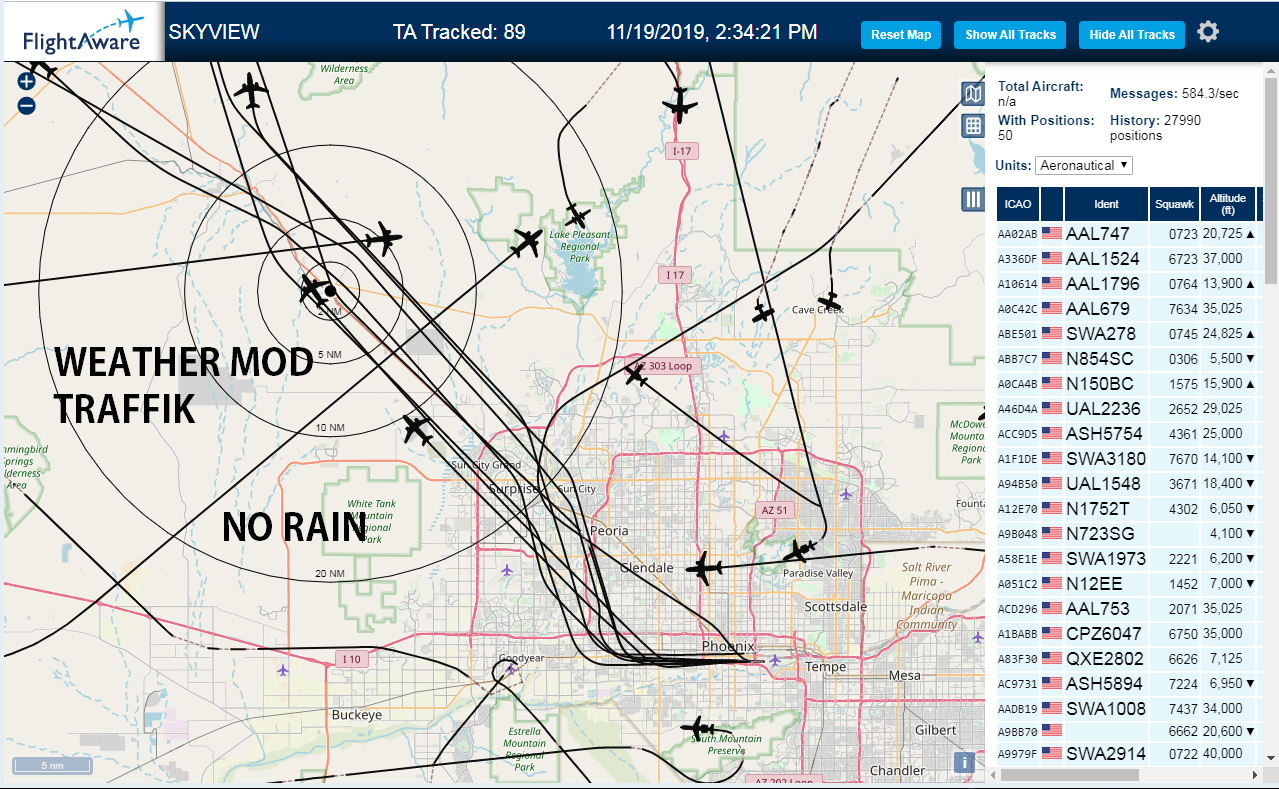Click the US flag in SWA278 row
The image size is (1279, 789).
pos(1051,333)
